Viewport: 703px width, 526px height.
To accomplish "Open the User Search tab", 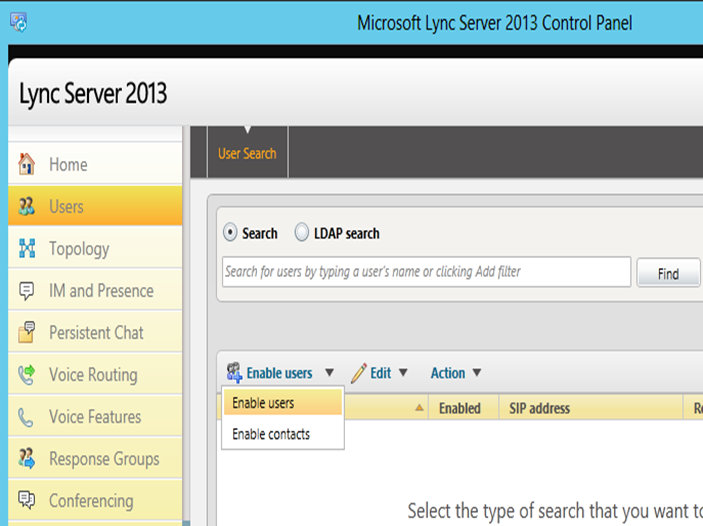I will coord(247,154).
